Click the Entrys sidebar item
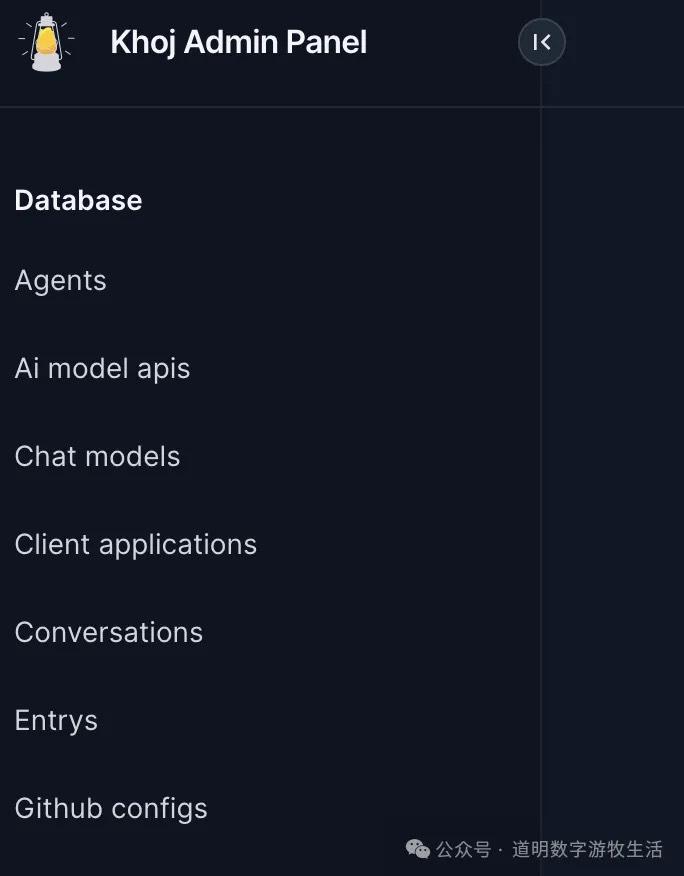This screenshot has height=876, width=684. point(56,721)
